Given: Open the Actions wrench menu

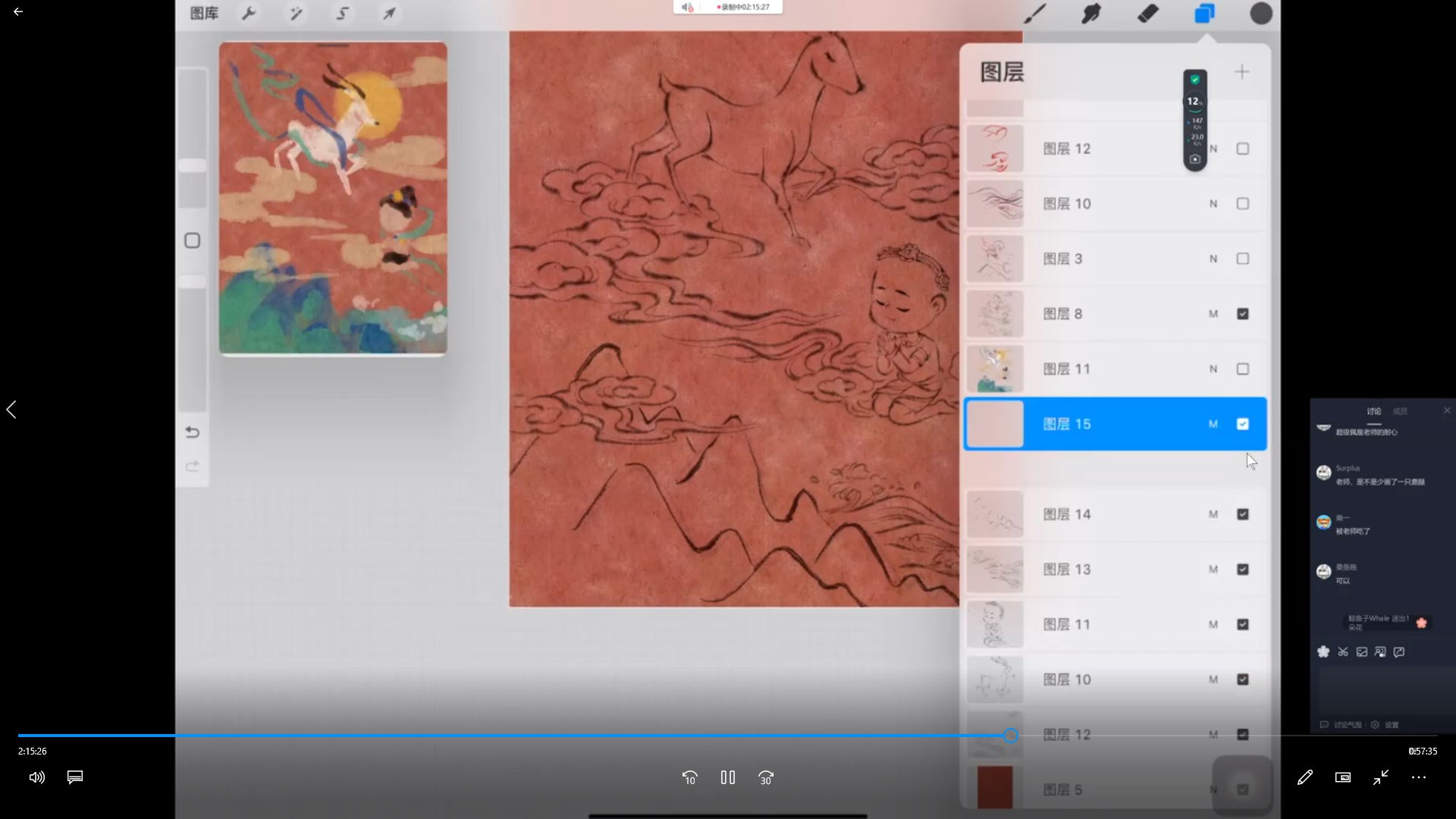Looking at the screenshot, I should 249,14.
